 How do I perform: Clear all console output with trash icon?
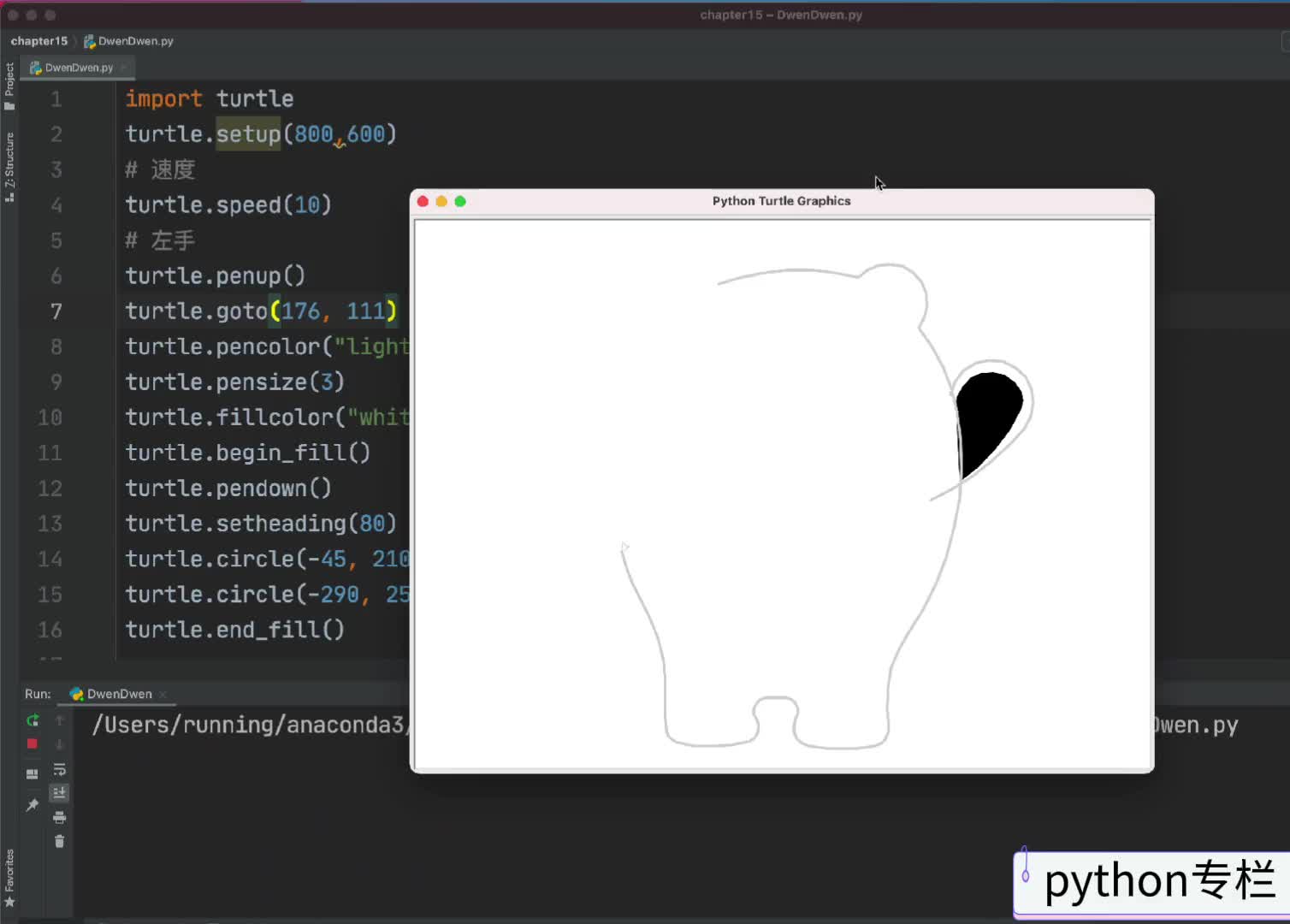point(59,842)
